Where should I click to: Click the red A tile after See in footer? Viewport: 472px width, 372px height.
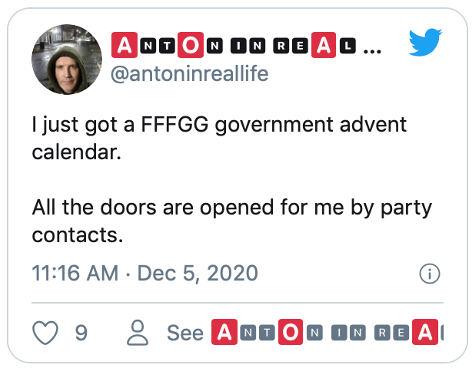(224, 332)
